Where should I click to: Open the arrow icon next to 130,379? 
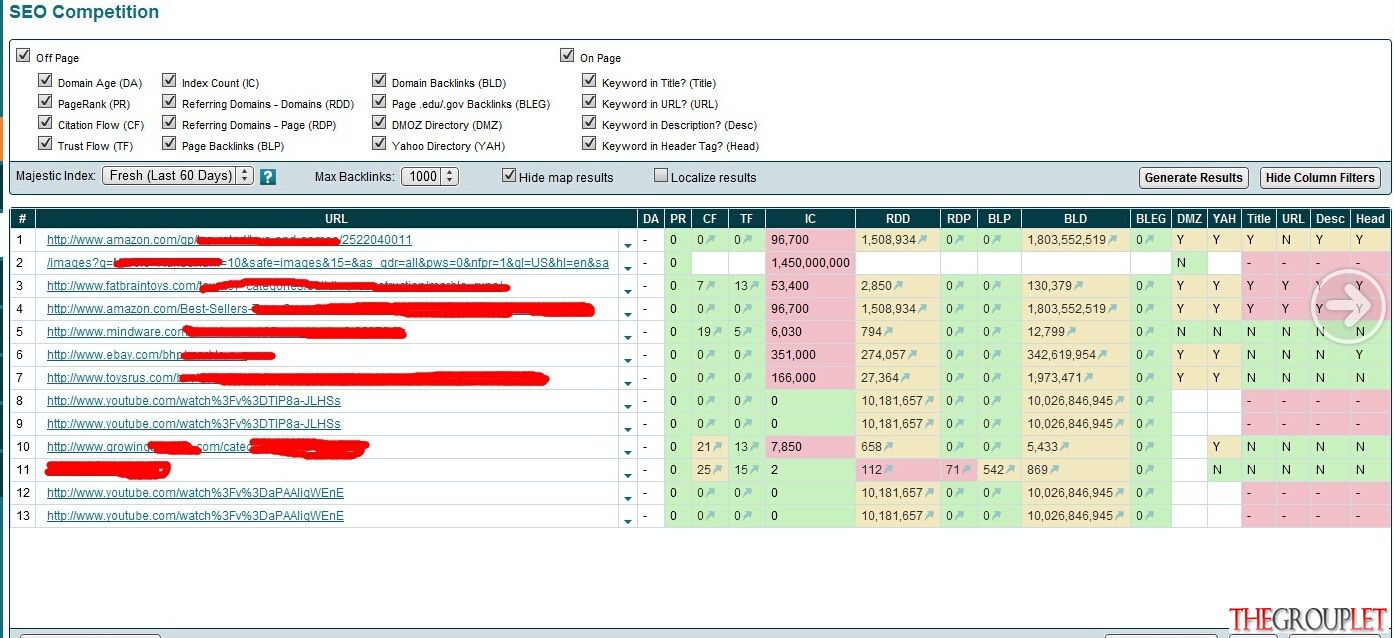[x=1080, y=286]
